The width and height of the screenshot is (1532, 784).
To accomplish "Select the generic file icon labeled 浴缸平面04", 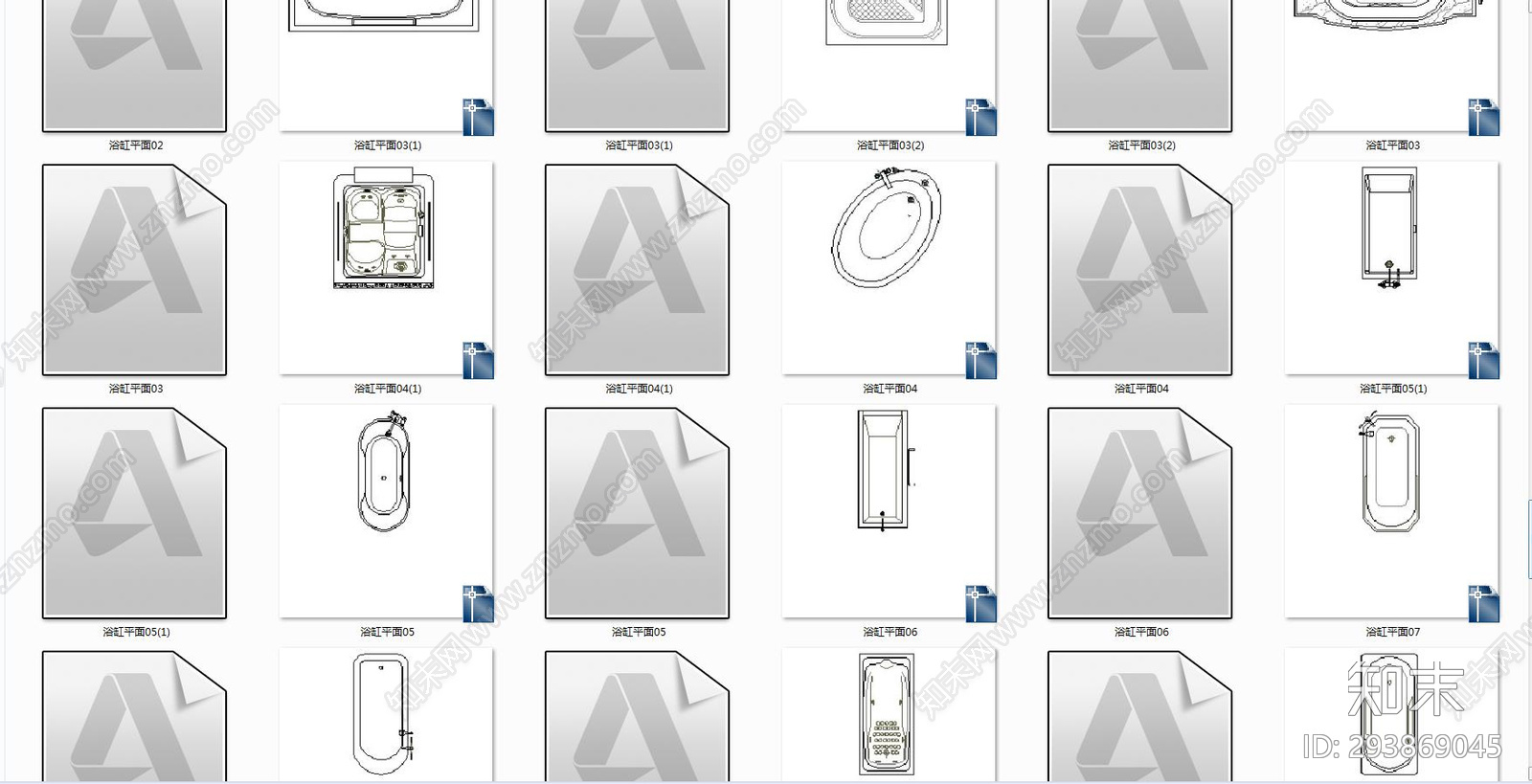I will (x=1139, y=270).
